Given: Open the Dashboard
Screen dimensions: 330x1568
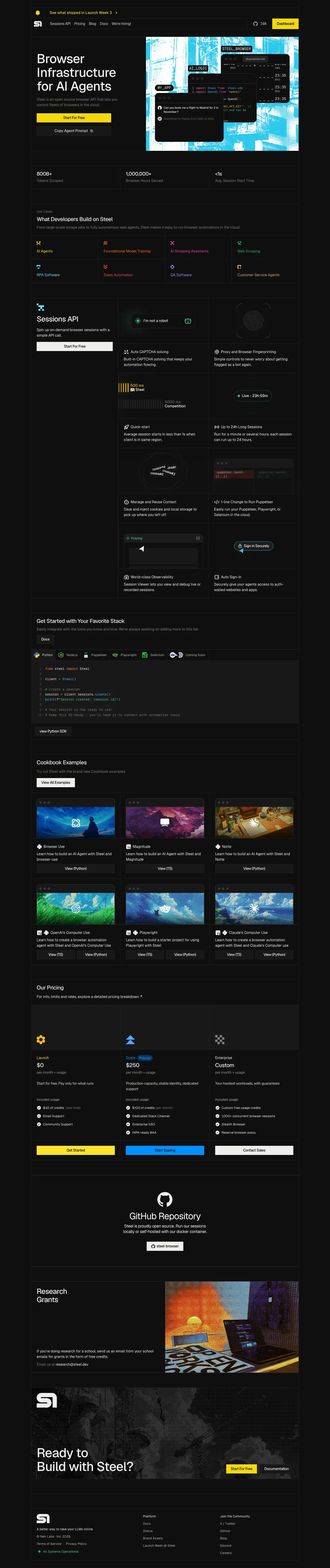Looking at the screenshot, I should pos(286,24).
